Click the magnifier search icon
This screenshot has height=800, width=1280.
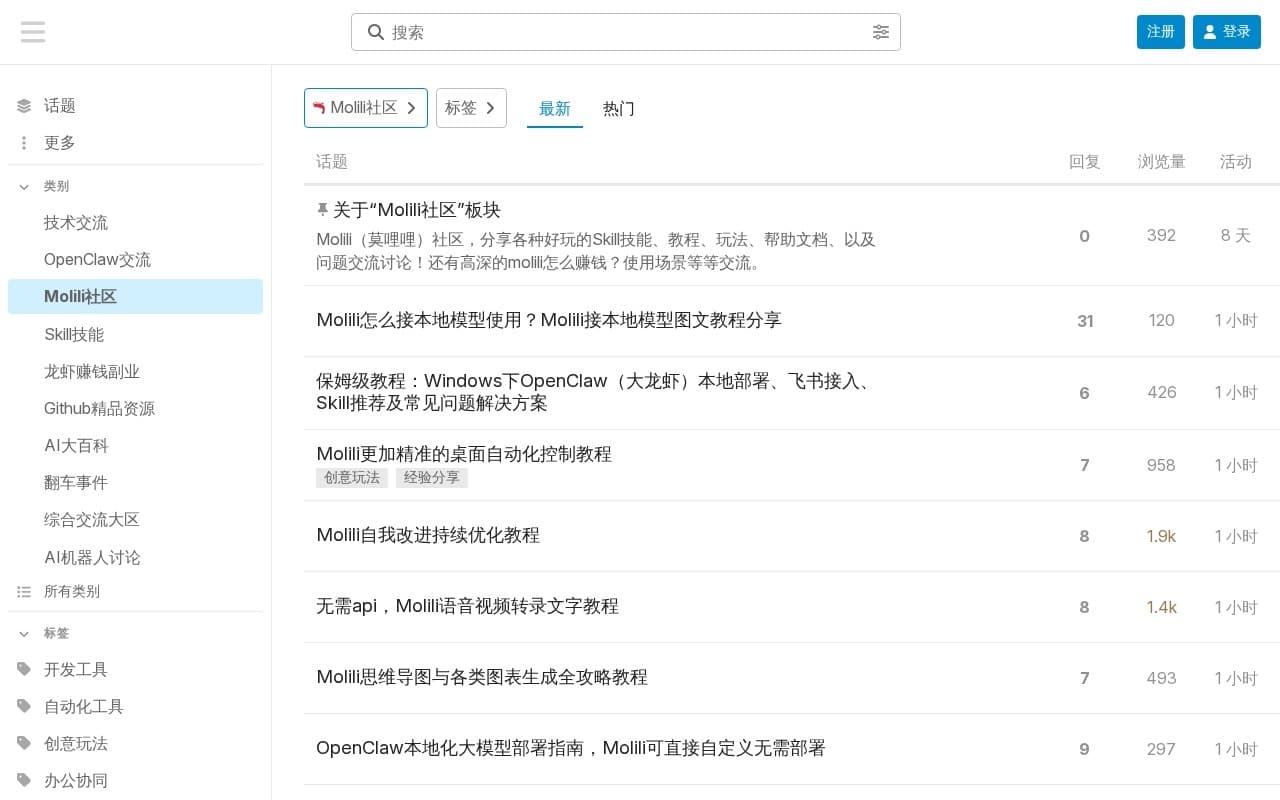376,32
